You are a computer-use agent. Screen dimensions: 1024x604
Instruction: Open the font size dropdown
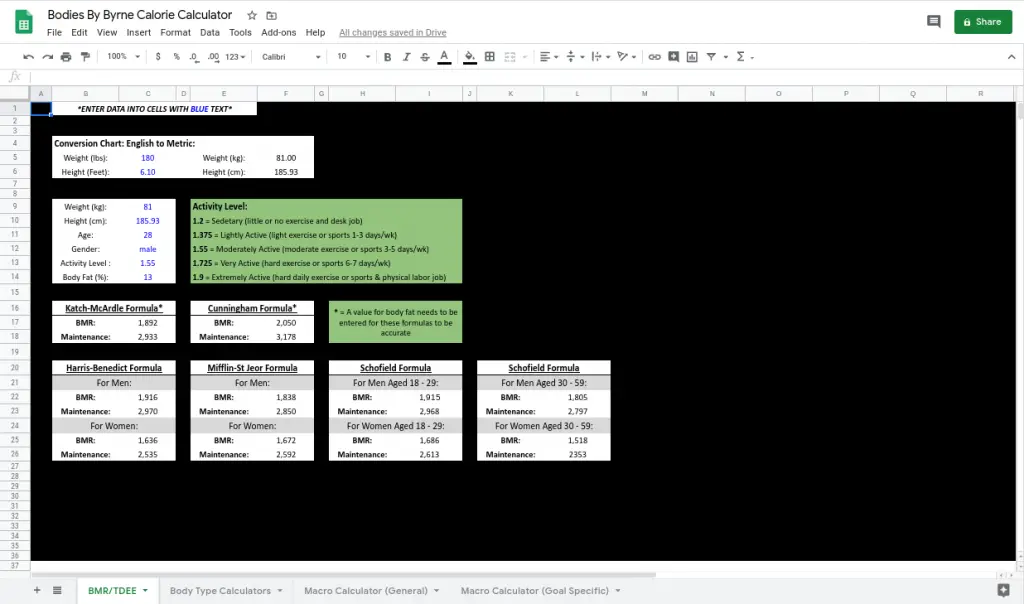[353, 57]
